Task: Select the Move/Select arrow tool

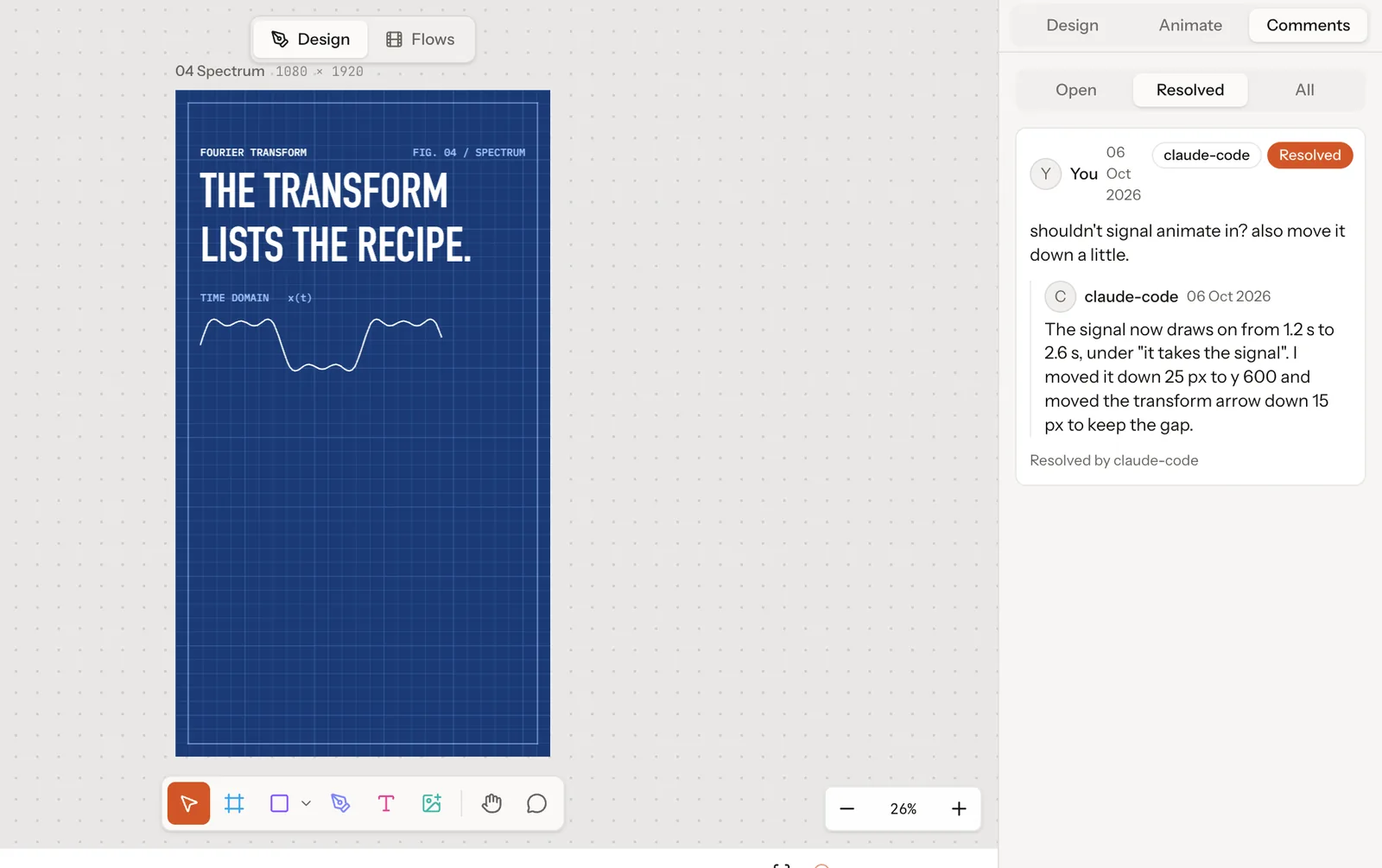Action: [x=188, y=803]
